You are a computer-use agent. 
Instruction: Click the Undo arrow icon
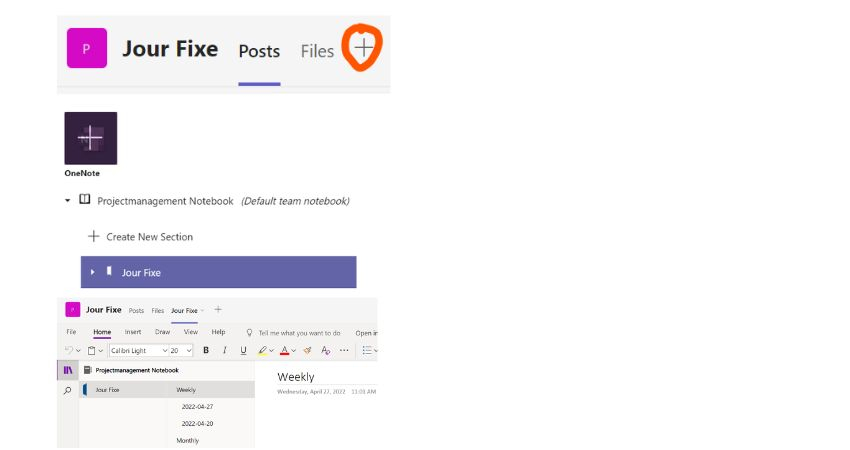point(69,351)
